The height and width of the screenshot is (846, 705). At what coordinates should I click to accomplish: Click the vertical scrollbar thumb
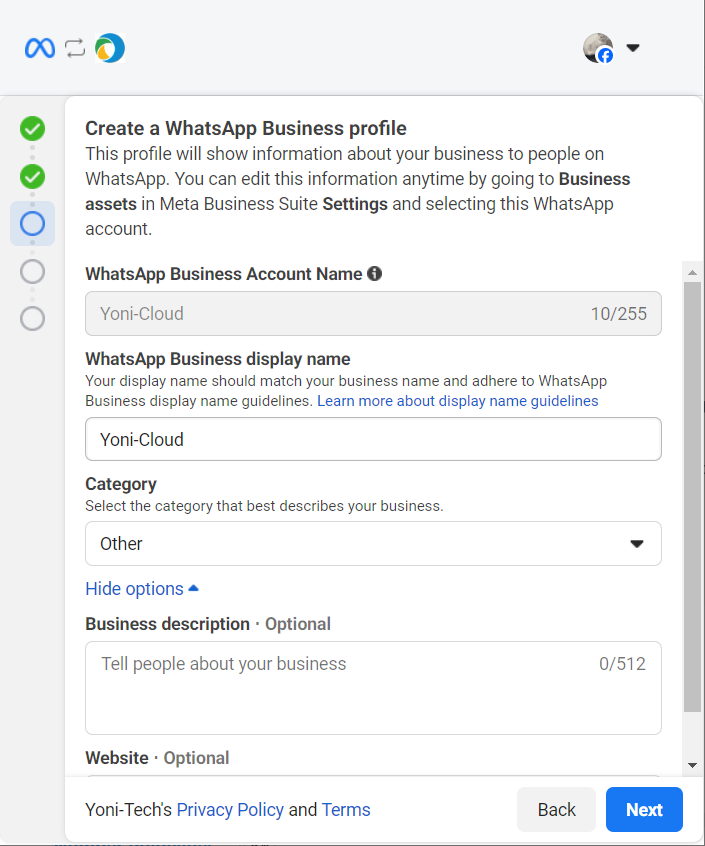(693, 496)
